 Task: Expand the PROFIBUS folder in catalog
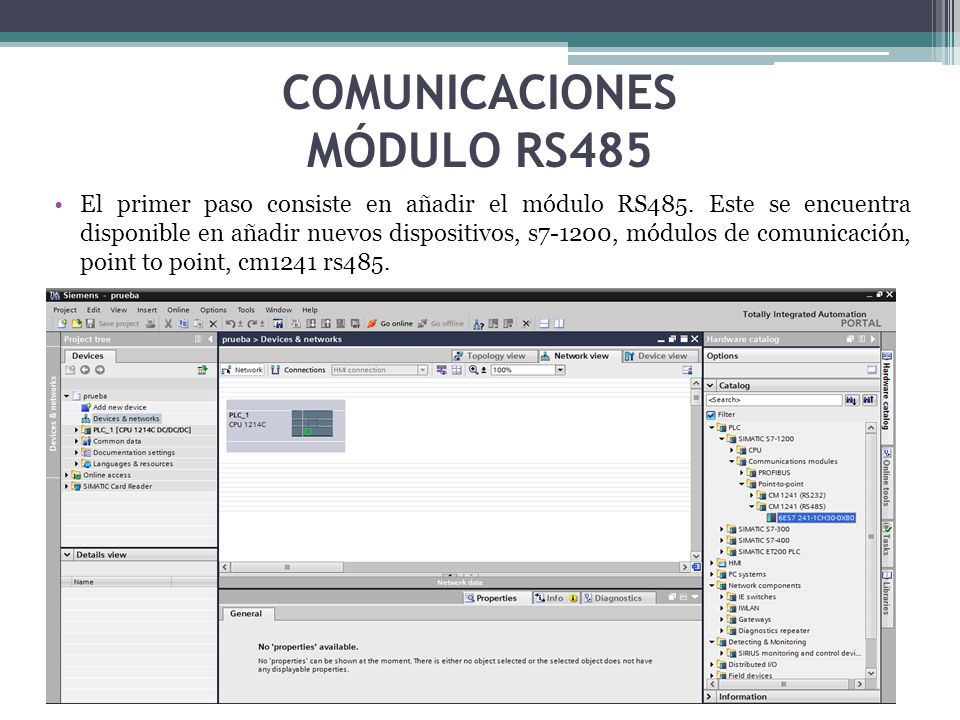click(x=741, y=473)
